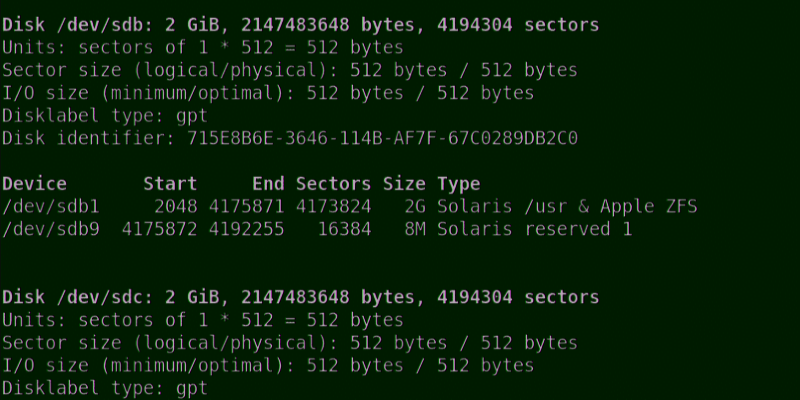Viewport: 800px width, 400px height.
Task: Click the 'Size' column header
Action: point(405,184)
